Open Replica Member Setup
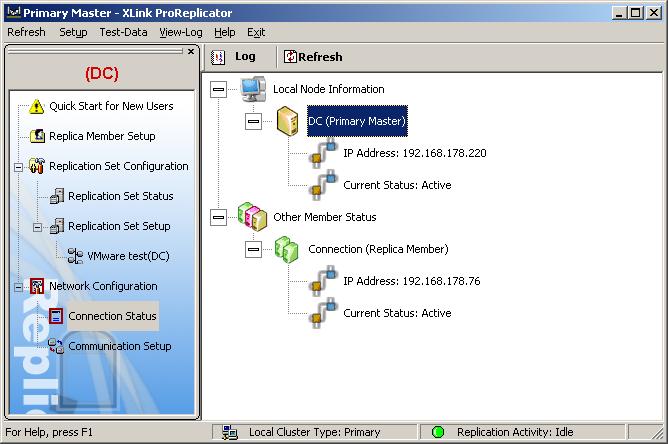Image resolution: width=668 pixels, height=444 pixels. (x=102, y=136)
